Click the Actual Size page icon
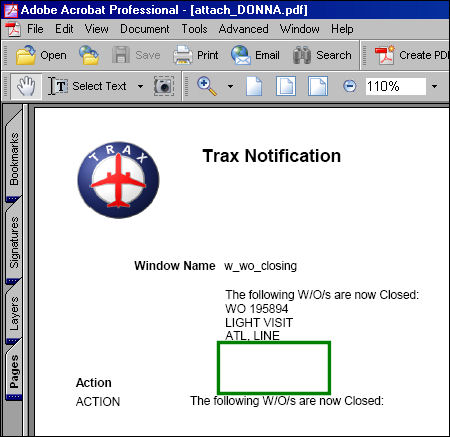The width and height of the screenshot is (450, 437). pyautogui.click(x=254, y=86)
